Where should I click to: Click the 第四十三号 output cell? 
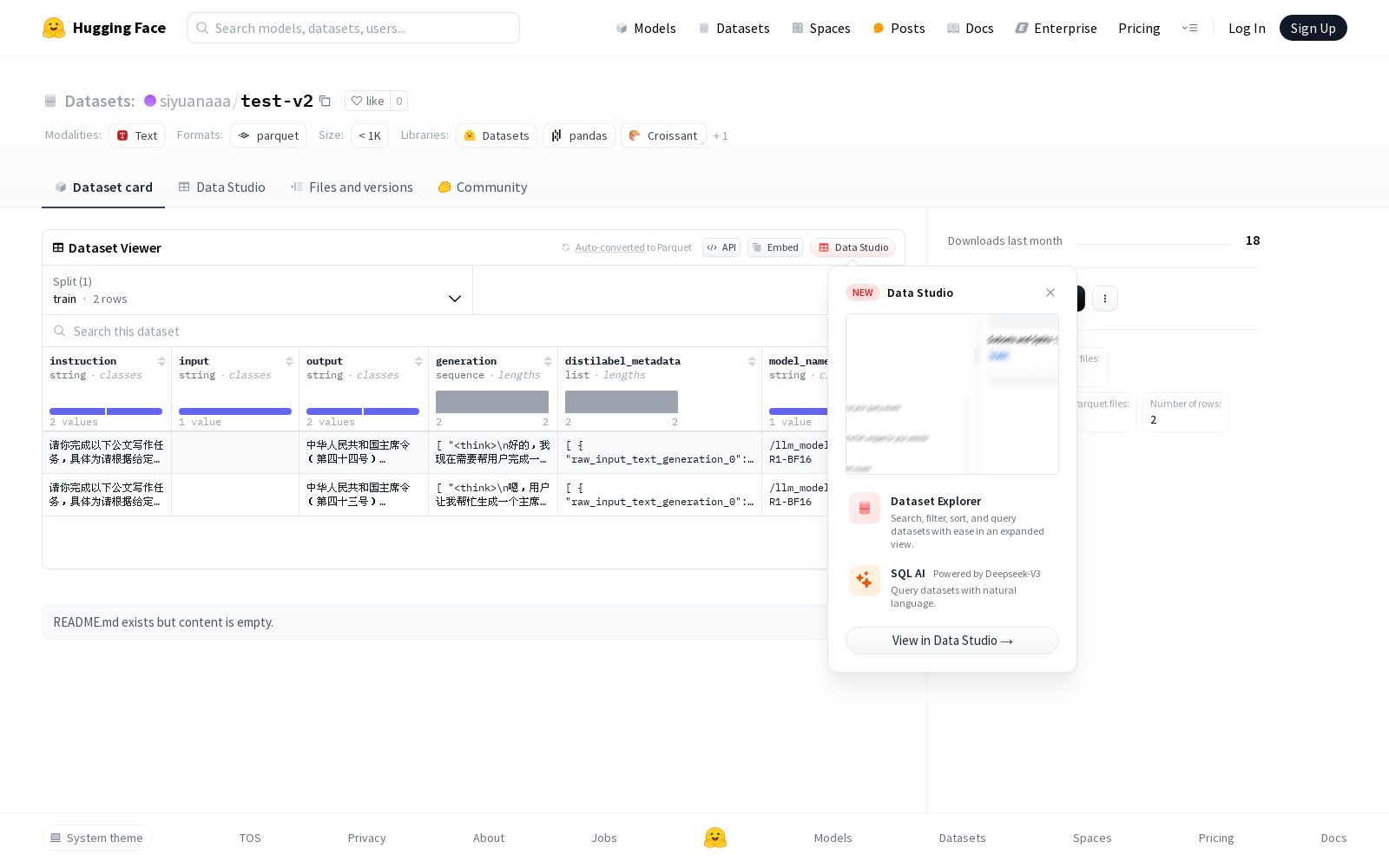[x=364, y=495]
